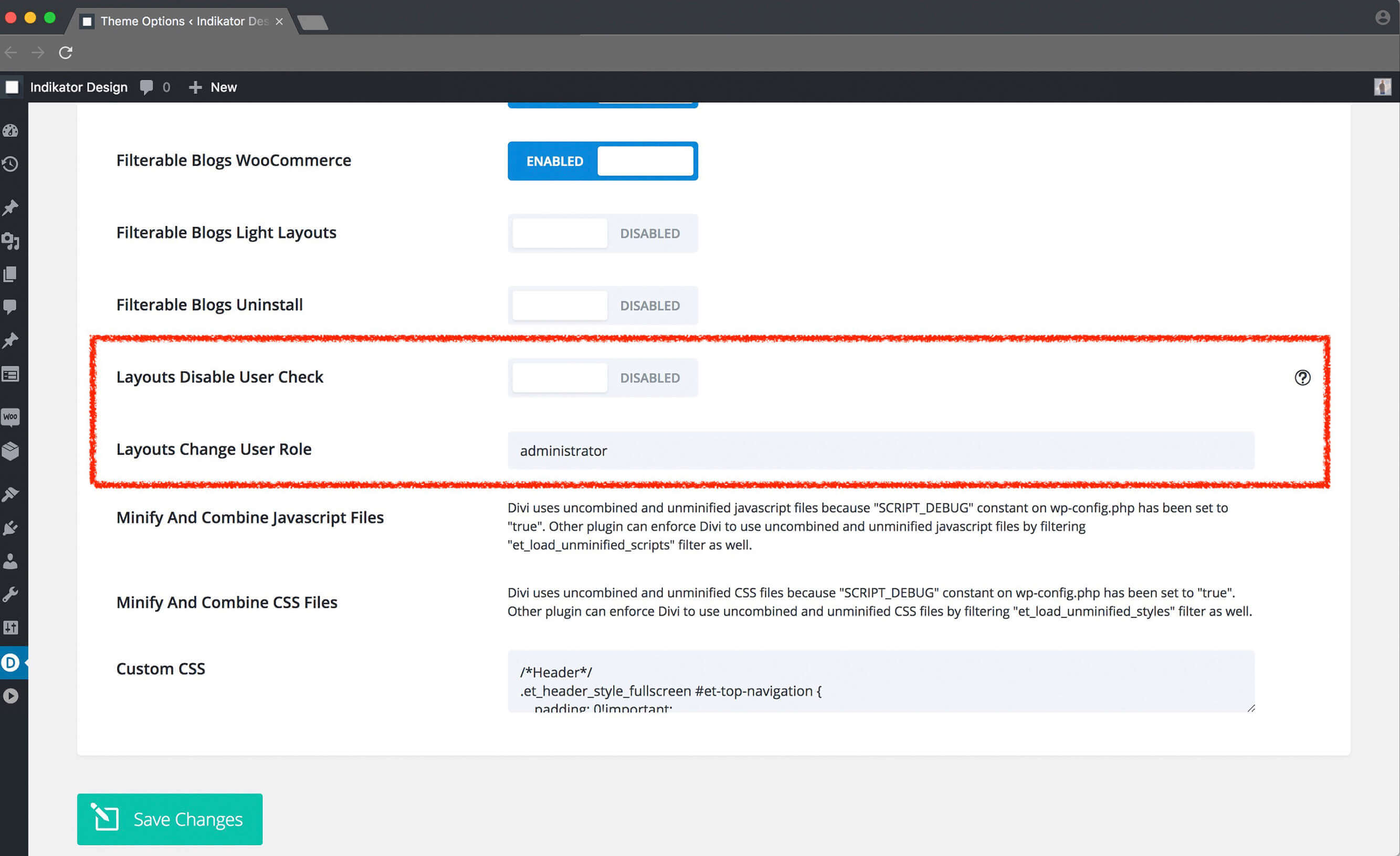Click the white site icon in admin bar
1400x856 pixels.
(12, 88)
